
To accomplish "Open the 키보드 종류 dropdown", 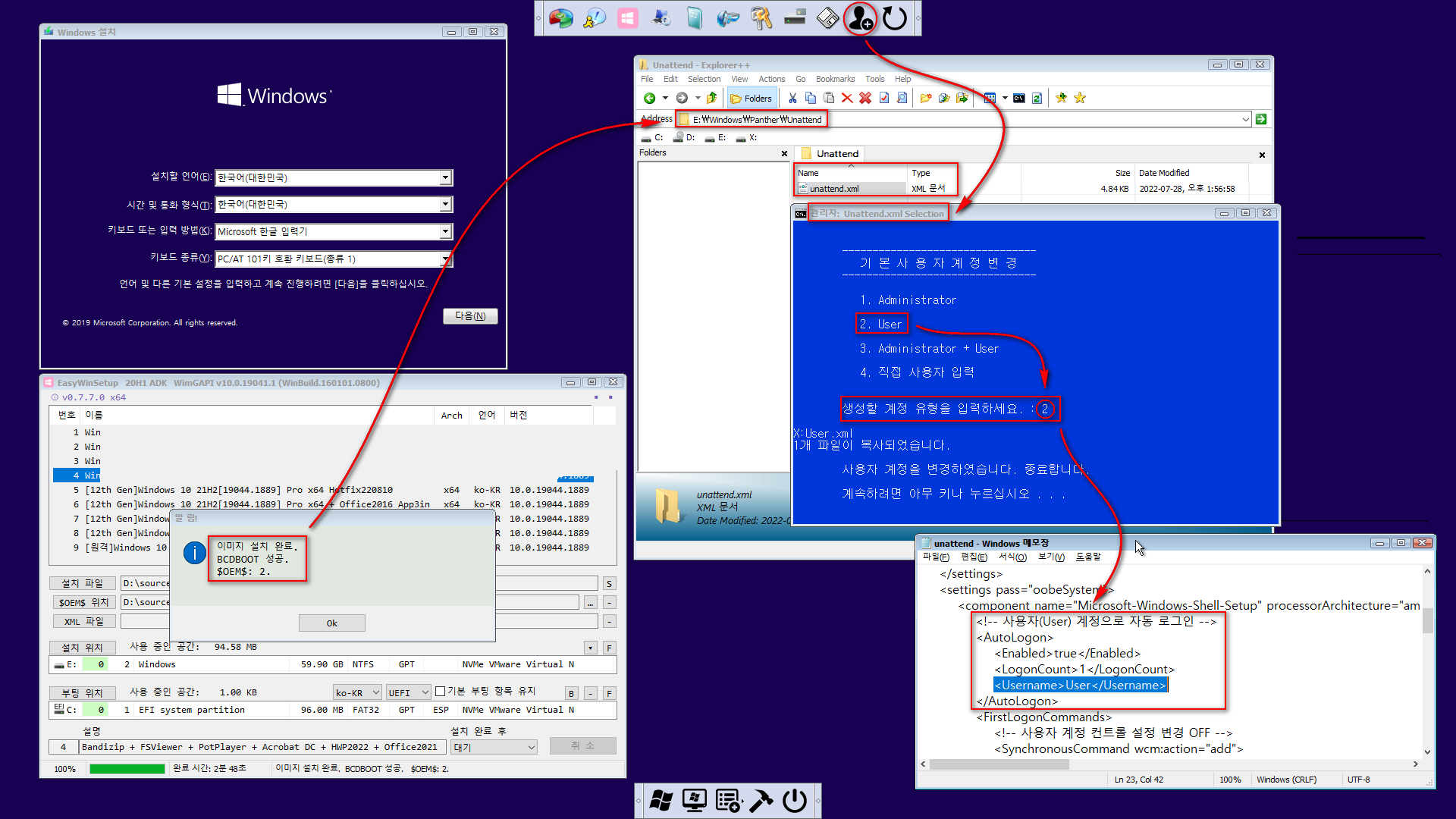I will click(x=445, y=259).
